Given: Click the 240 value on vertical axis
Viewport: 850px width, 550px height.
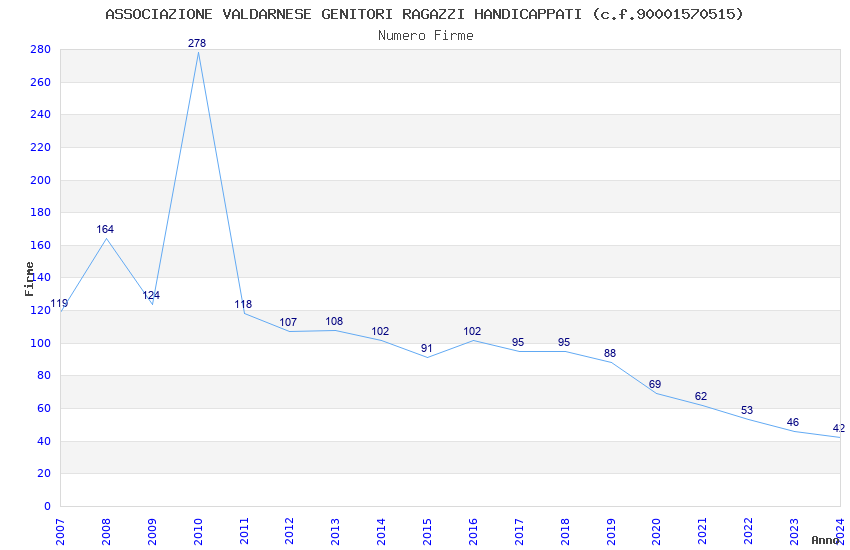Looking at the screenshot, I should (41, 114).
